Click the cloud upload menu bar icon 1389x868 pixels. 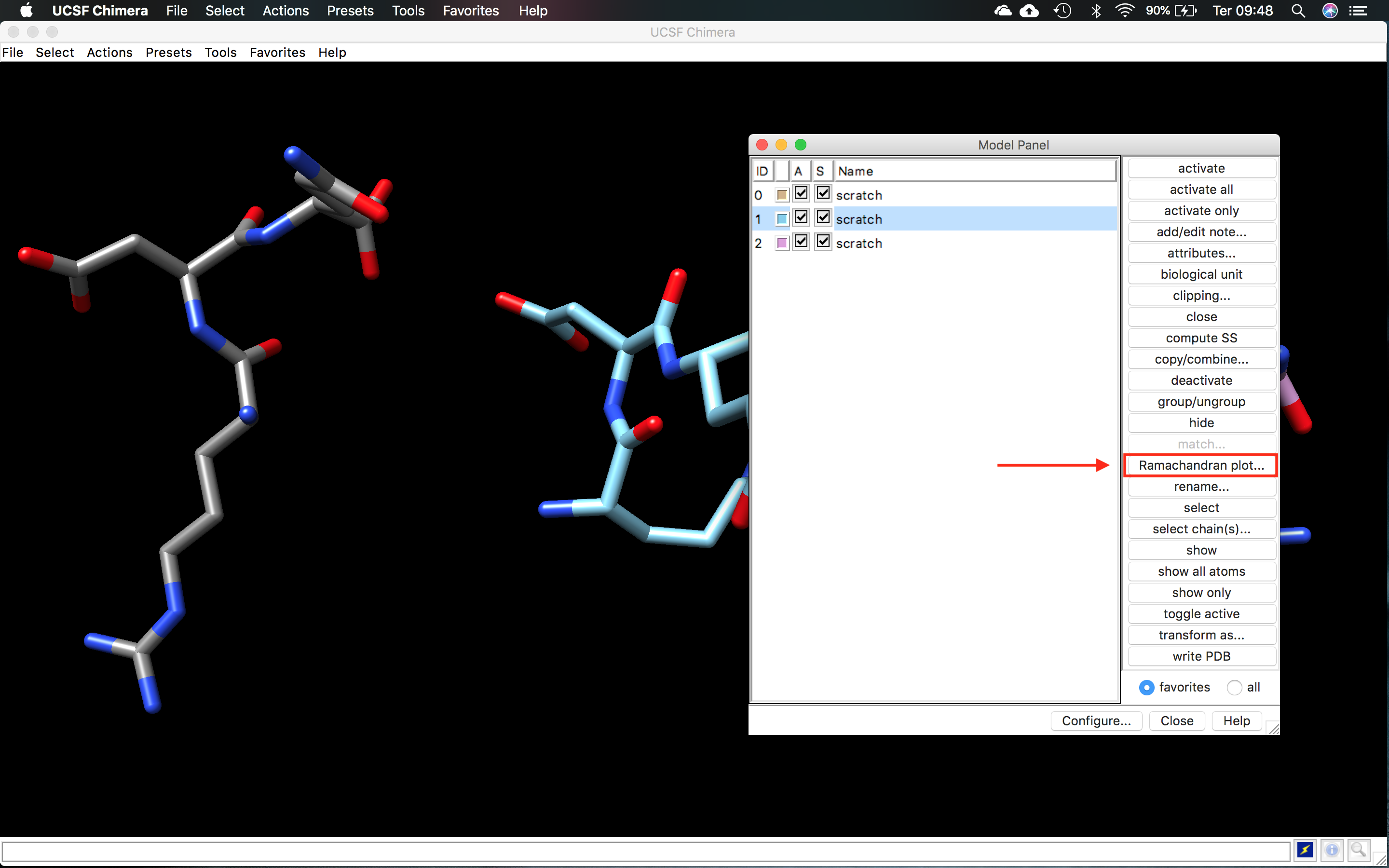(x=1029, y=10)
